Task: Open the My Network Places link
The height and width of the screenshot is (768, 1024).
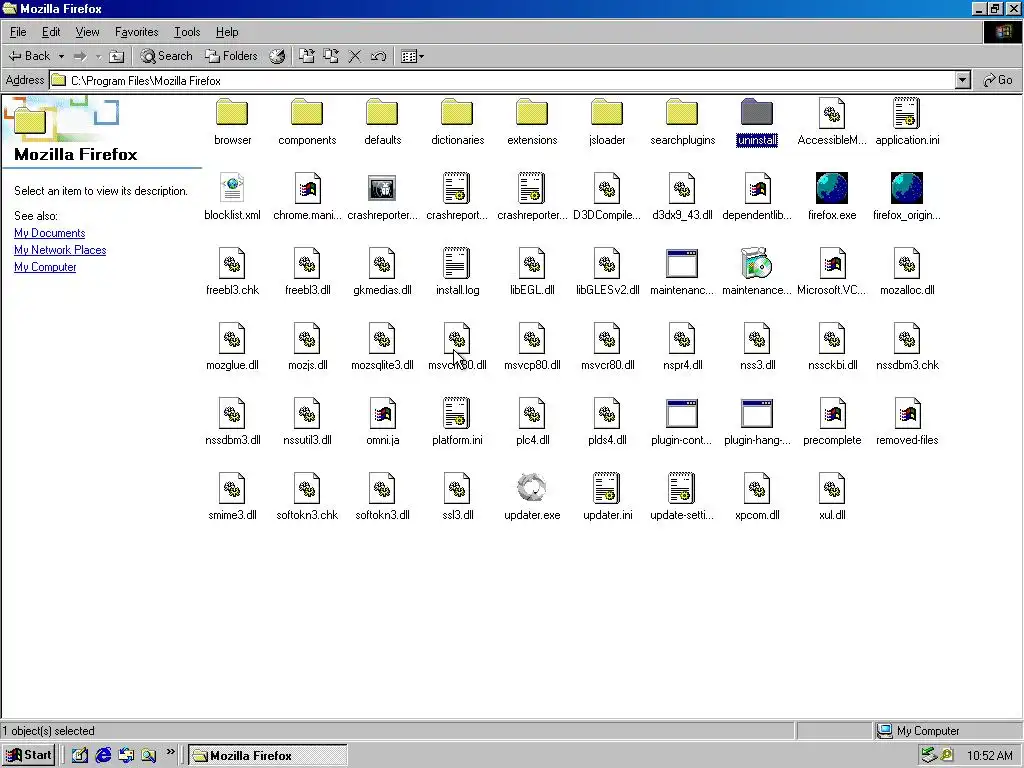Action: point(60,250)
